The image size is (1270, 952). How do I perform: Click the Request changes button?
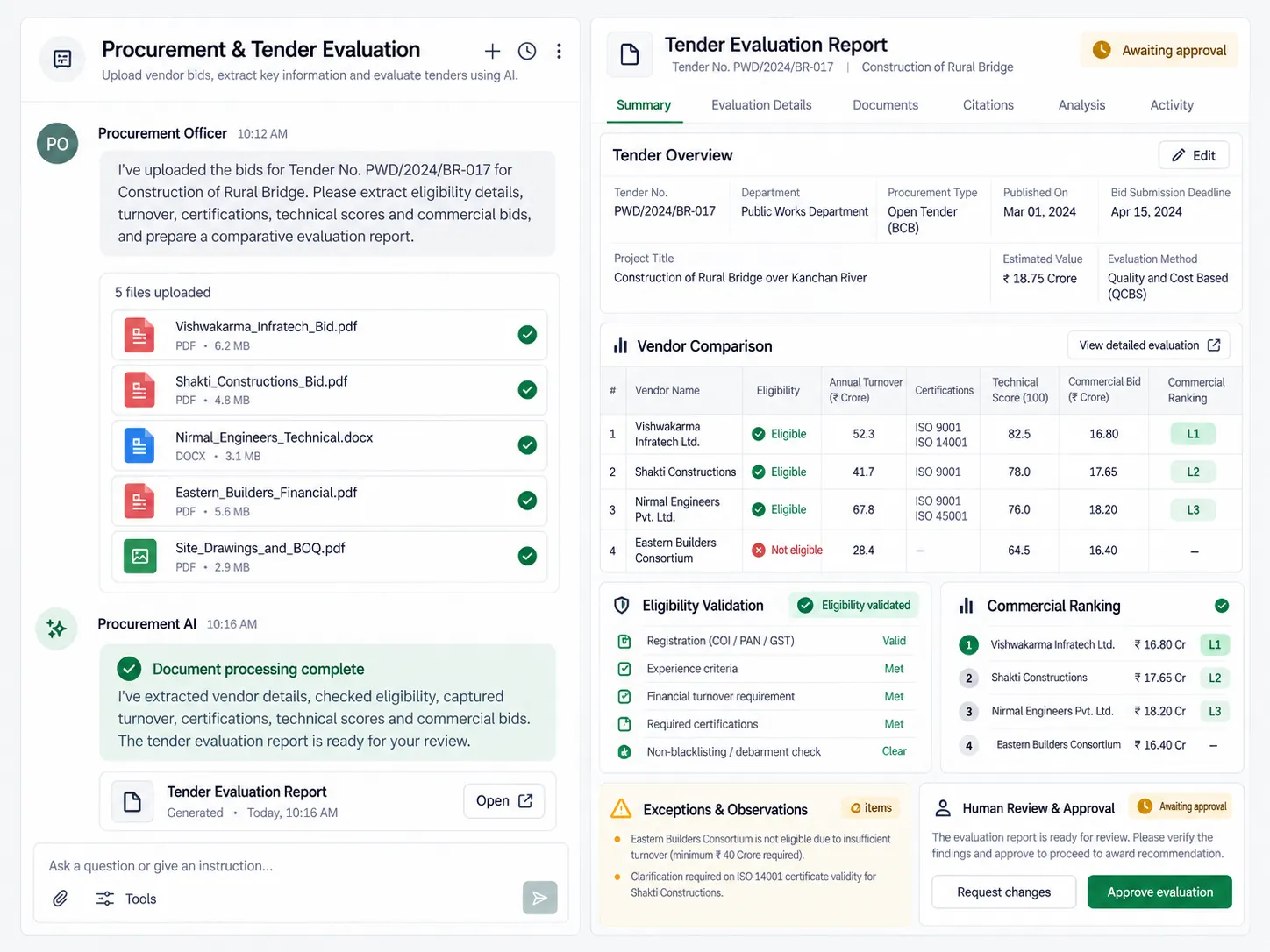coord(1003,892)
